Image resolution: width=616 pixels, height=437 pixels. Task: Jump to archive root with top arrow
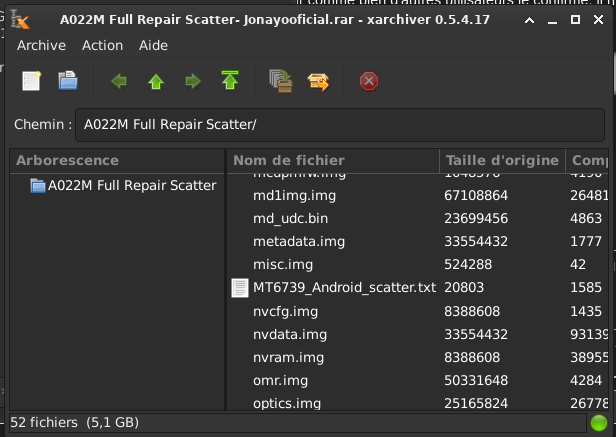[x=230, y=81]
